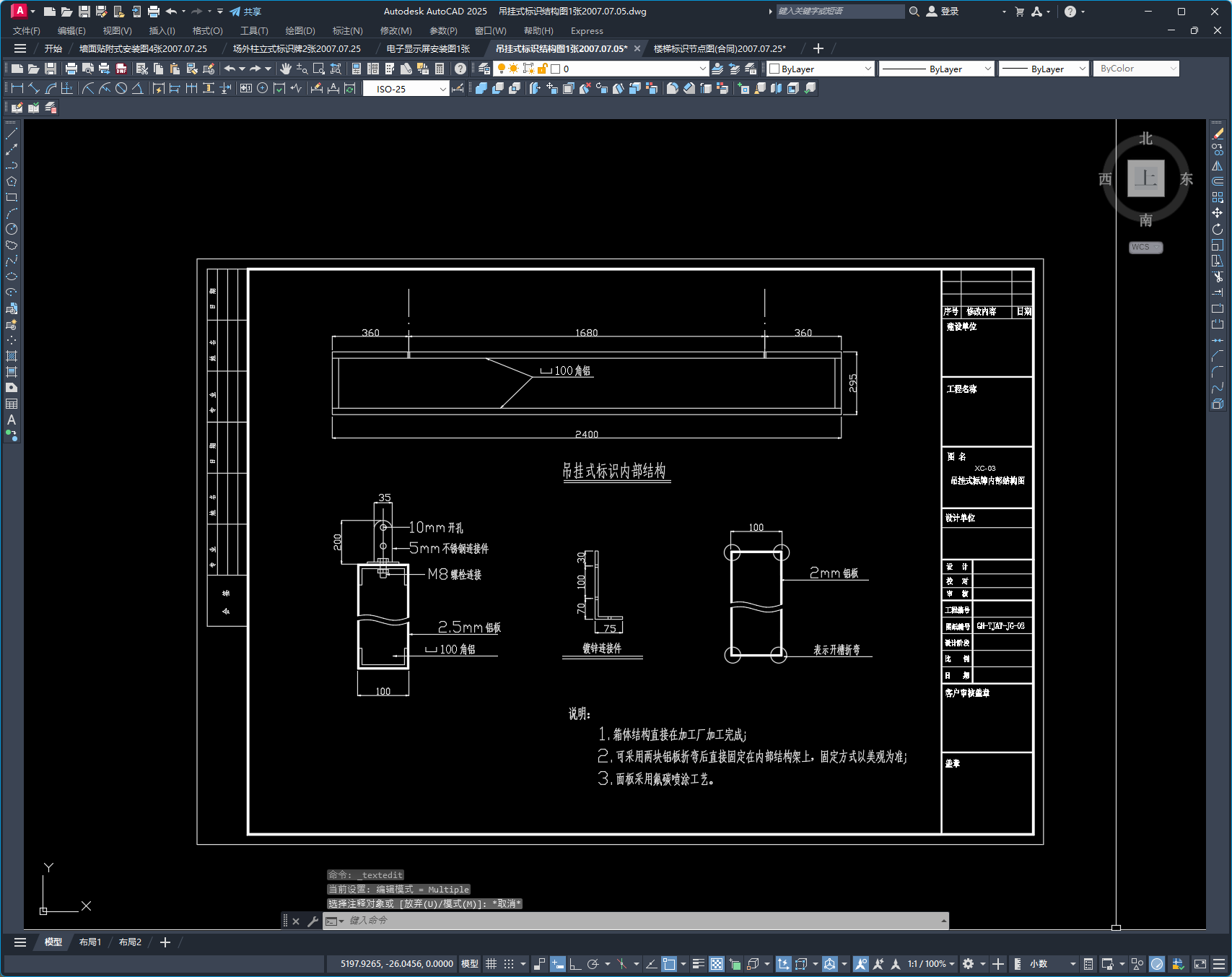
Task: Toggle dynamic input in status bar
Action: pyautogui.click(x=557, y=964)
